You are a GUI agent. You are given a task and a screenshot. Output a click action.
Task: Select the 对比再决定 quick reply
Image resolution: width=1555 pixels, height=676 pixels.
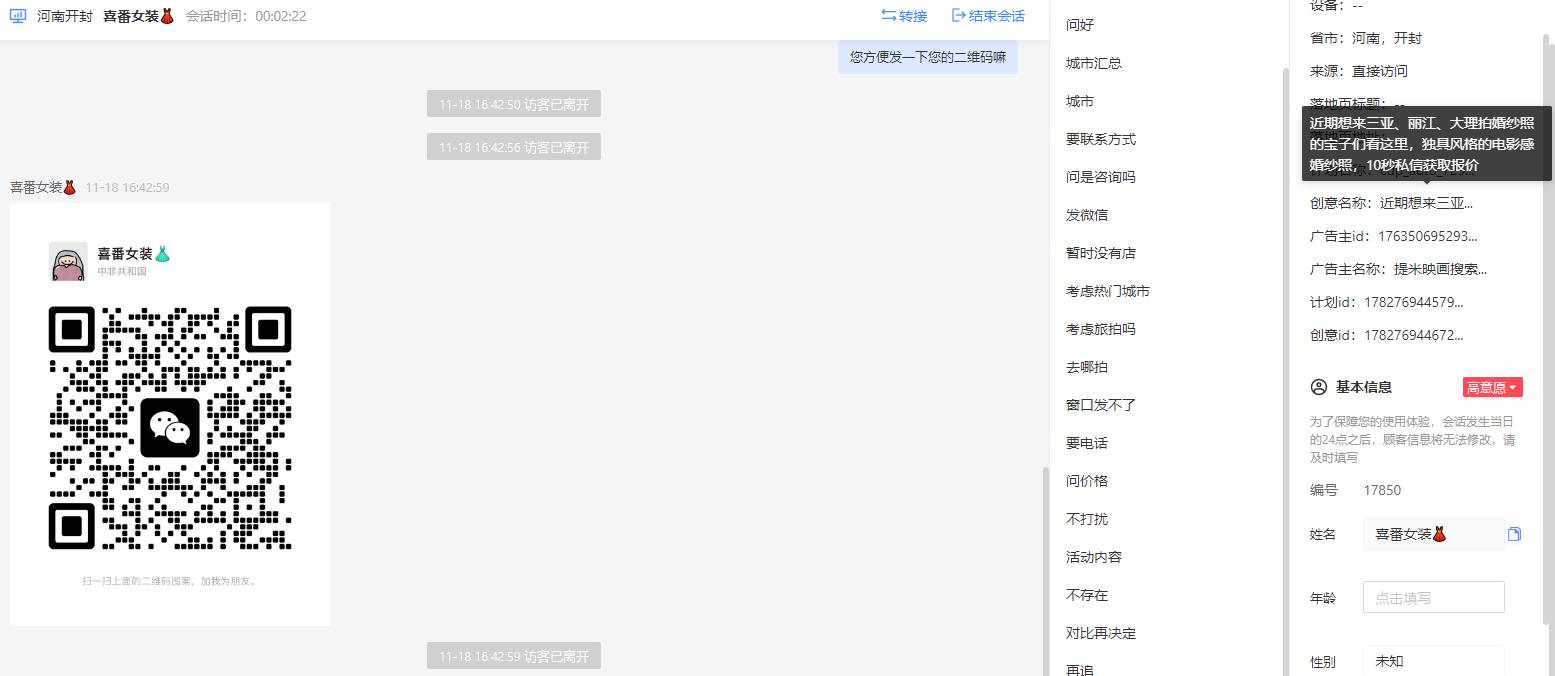1101,633
